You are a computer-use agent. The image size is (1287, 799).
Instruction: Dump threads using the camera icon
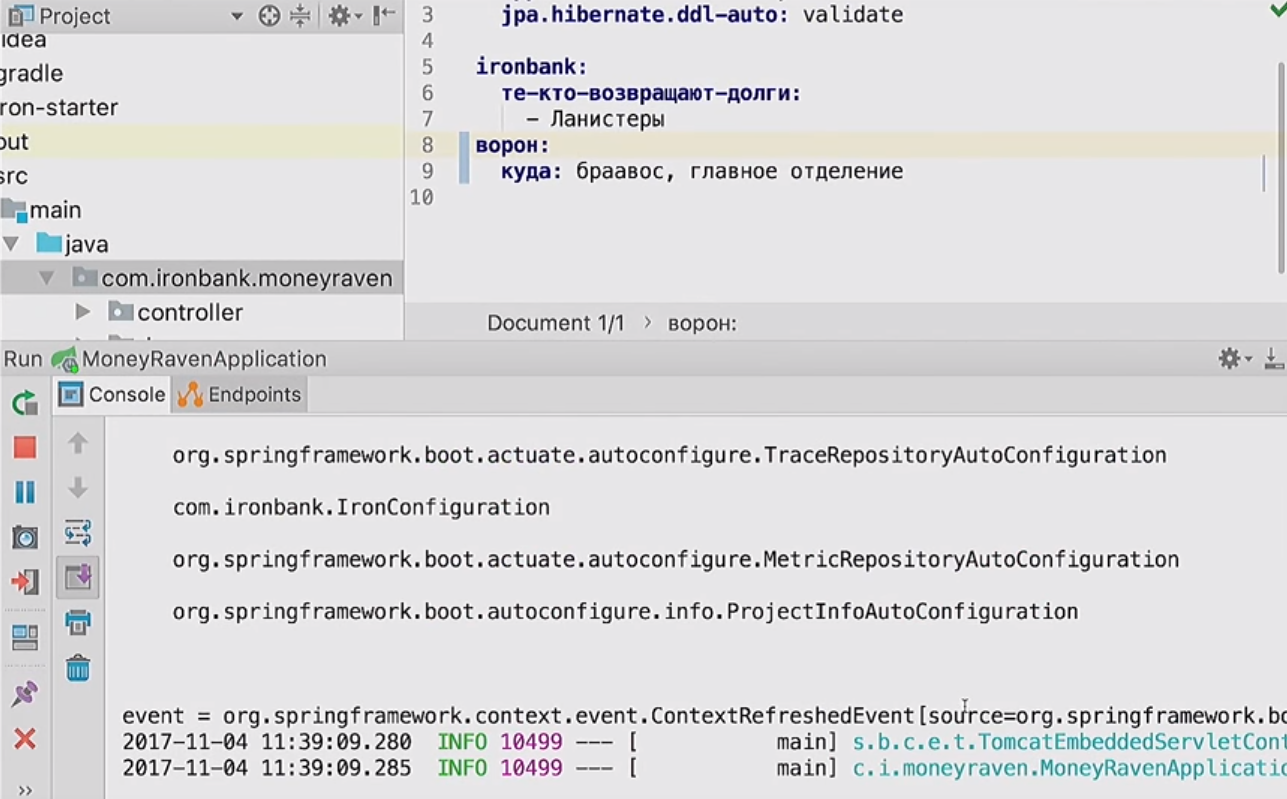pyautogui.click(x=25, y=537)
